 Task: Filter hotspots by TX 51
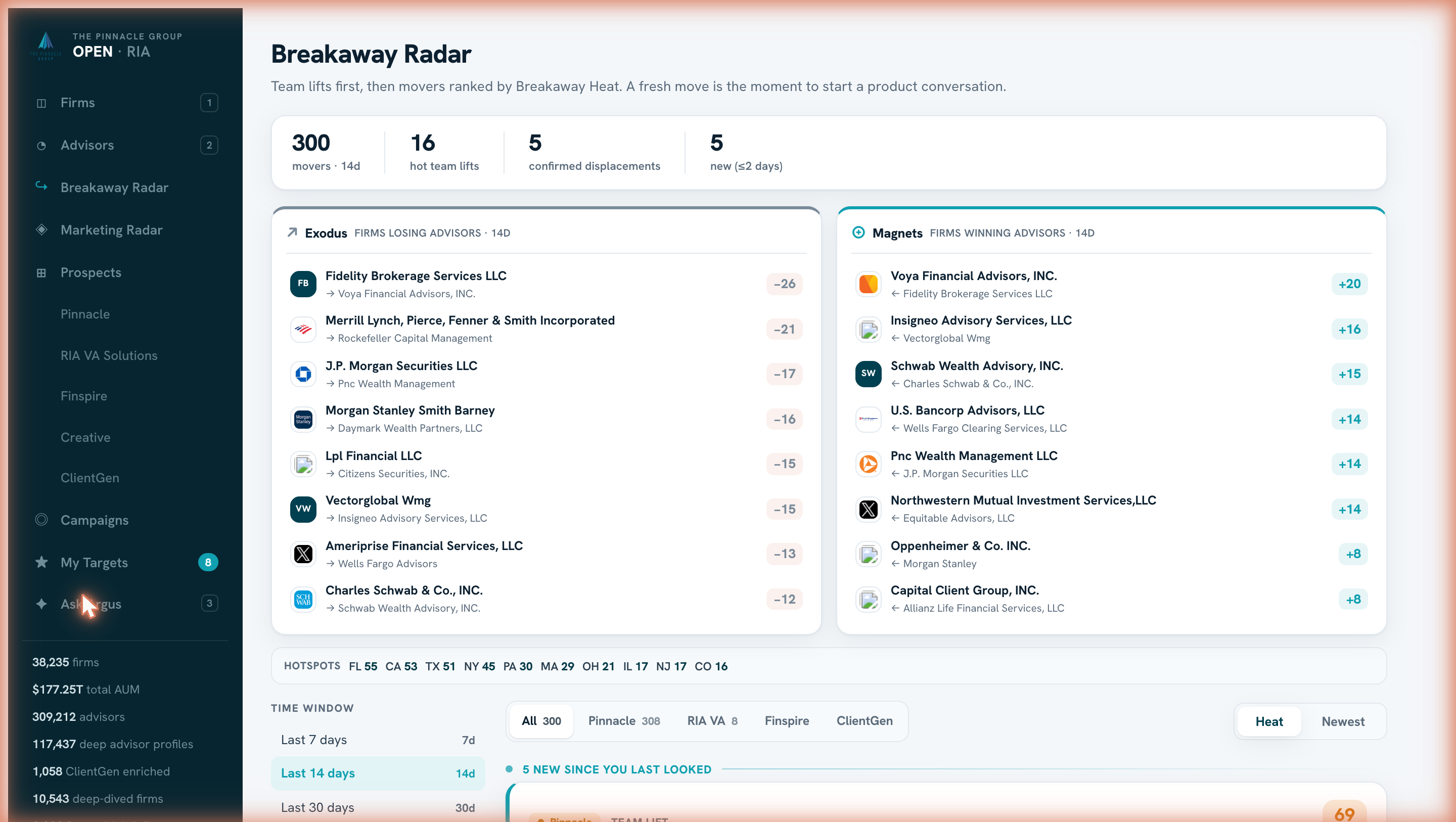click(x=440, y=666)
